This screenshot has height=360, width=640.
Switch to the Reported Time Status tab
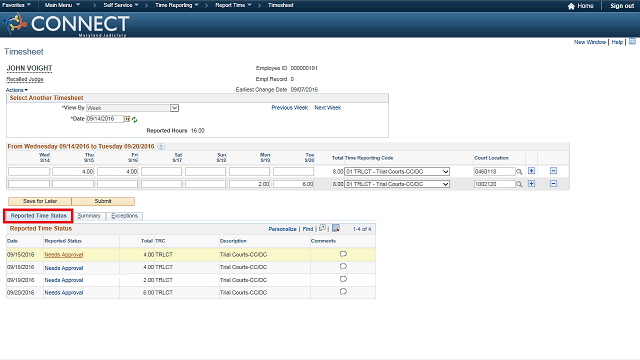38,216
